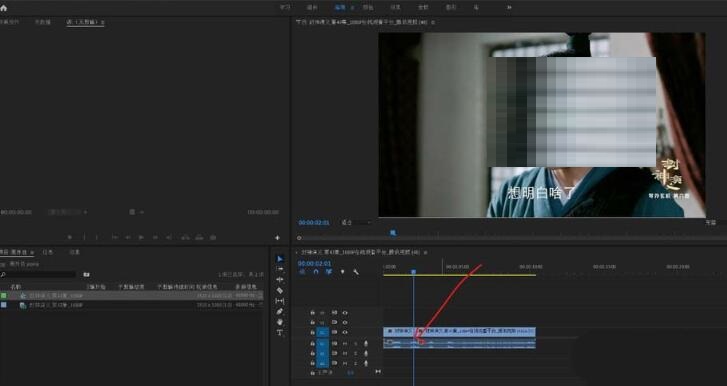Screen dimensions: 727x386
Task: Step forward one frame in Source monitor
Action: [x=155, y=237]
